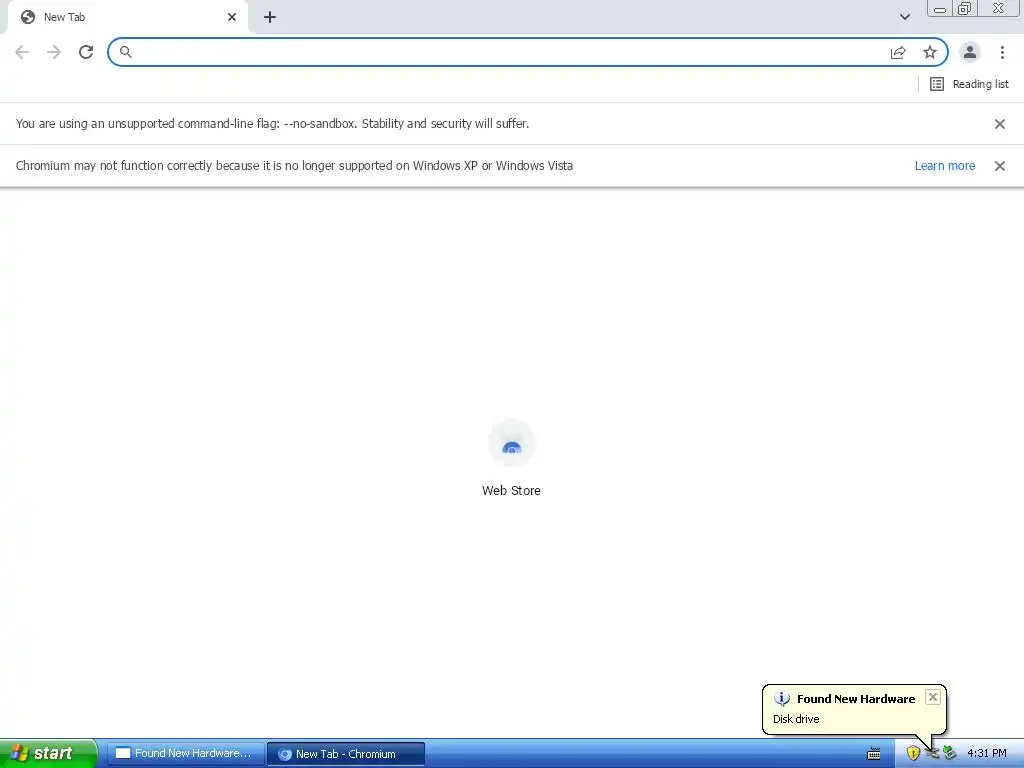Open the Security Center shield tray icon
Screen dimensions: 1024x768
[x=913, y=753]
